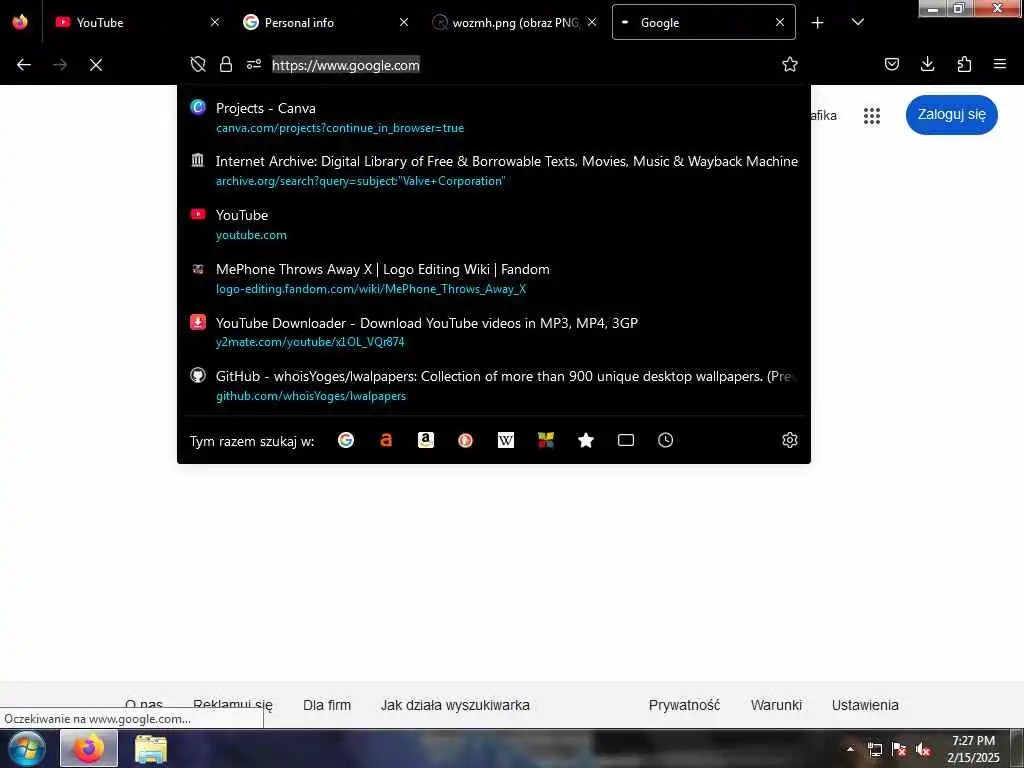Go back with the back arrow

coord(24,65)
